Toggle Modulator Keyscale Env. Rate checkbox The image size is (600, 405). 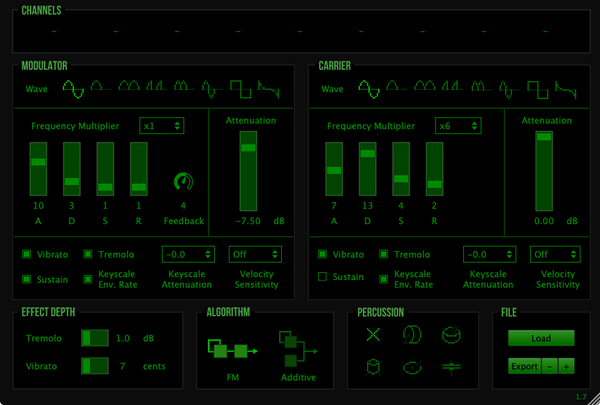click(x=89, y=277)
